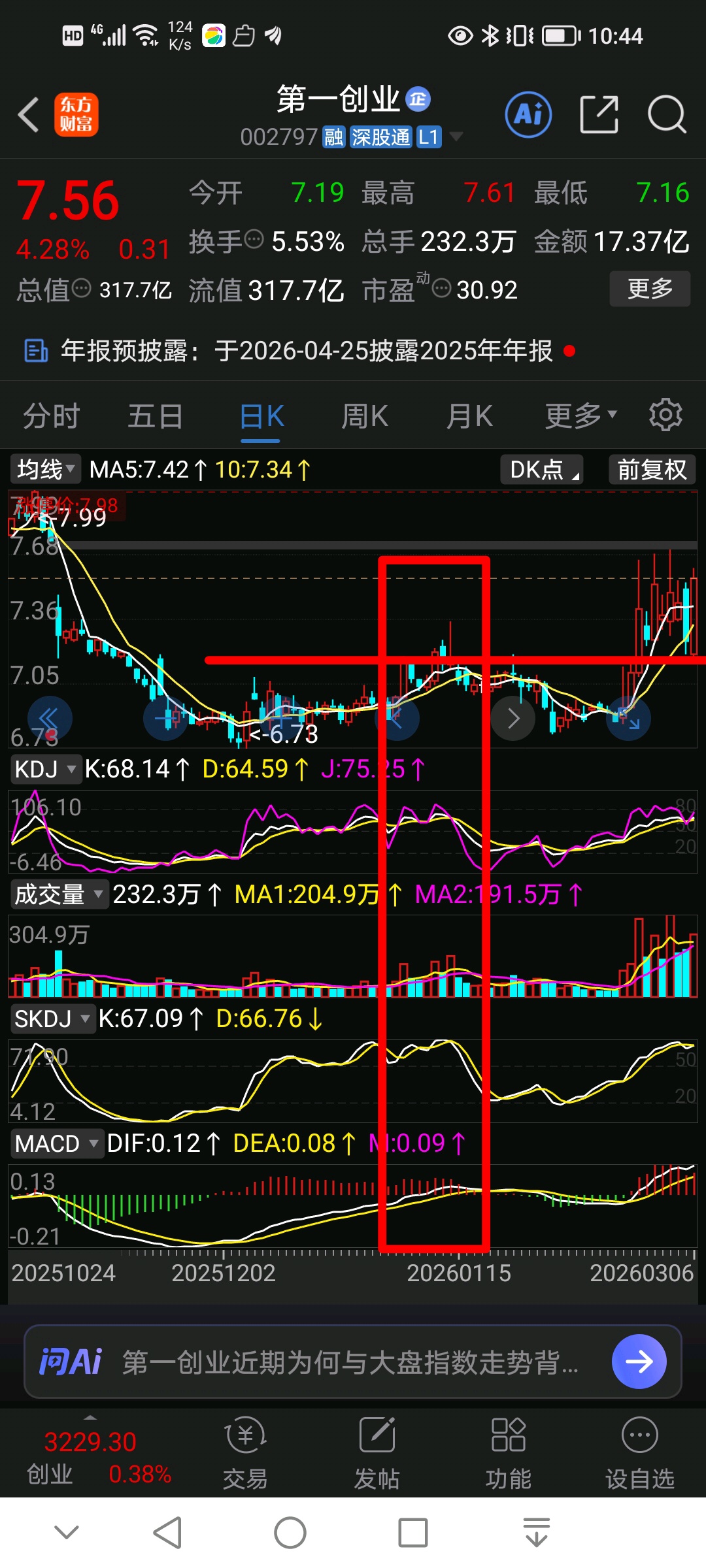Tap the 换手 info smiley icon
The image size is (706, 1568).
pyautogui.click(x=254, y=240)
